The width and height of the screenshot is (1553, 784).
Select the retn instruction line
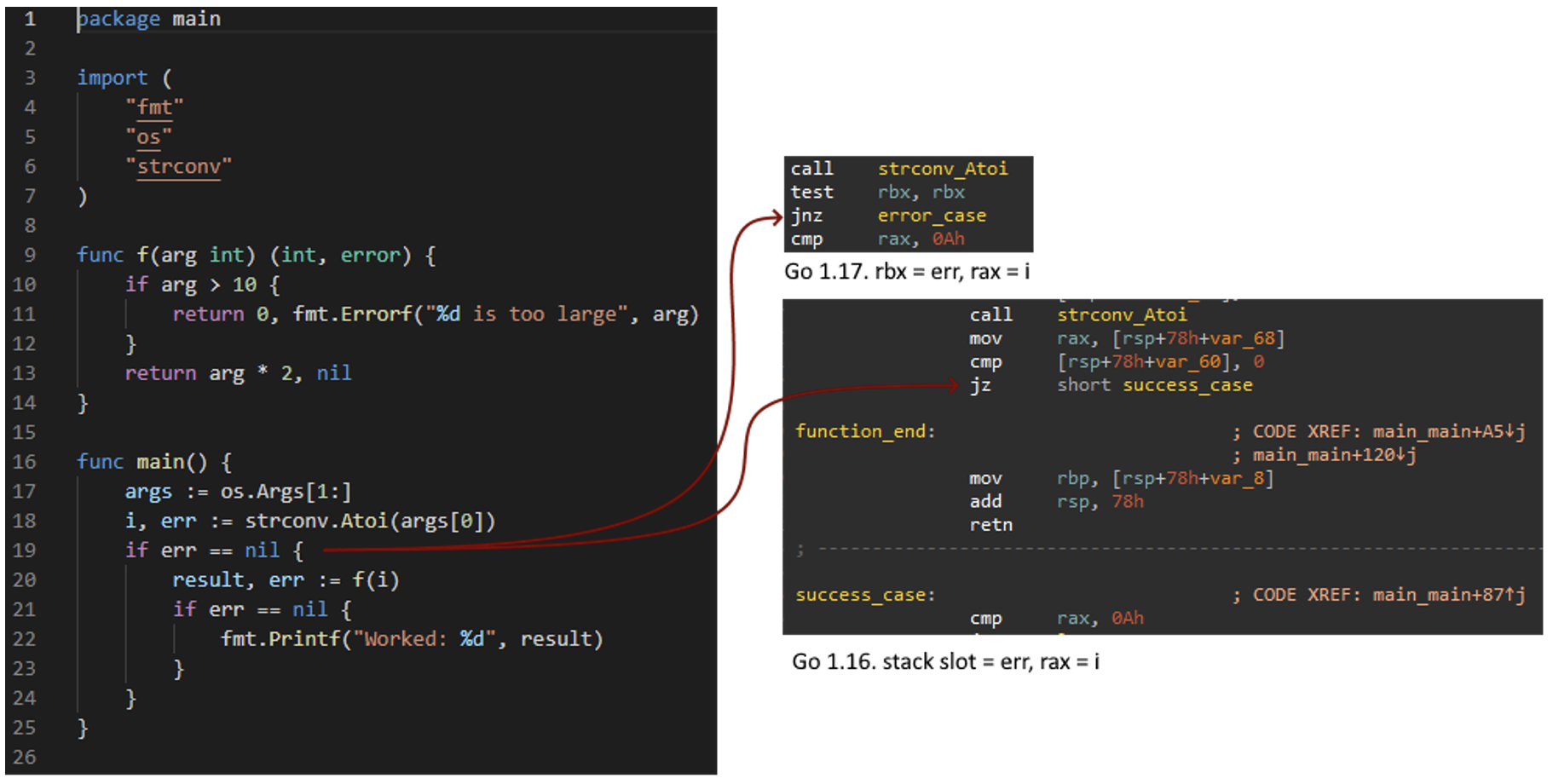click(x=991, y=525)
